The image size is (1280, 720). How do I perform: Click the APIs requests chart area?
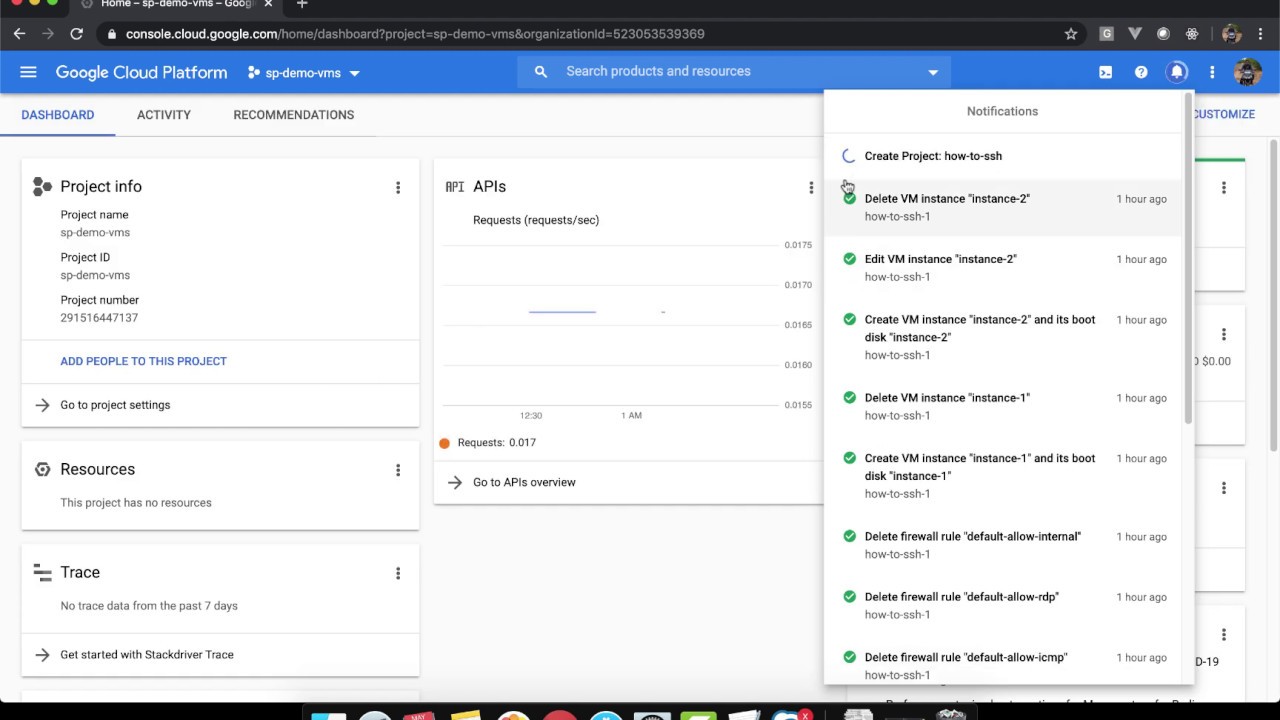[x=612, y=325]
